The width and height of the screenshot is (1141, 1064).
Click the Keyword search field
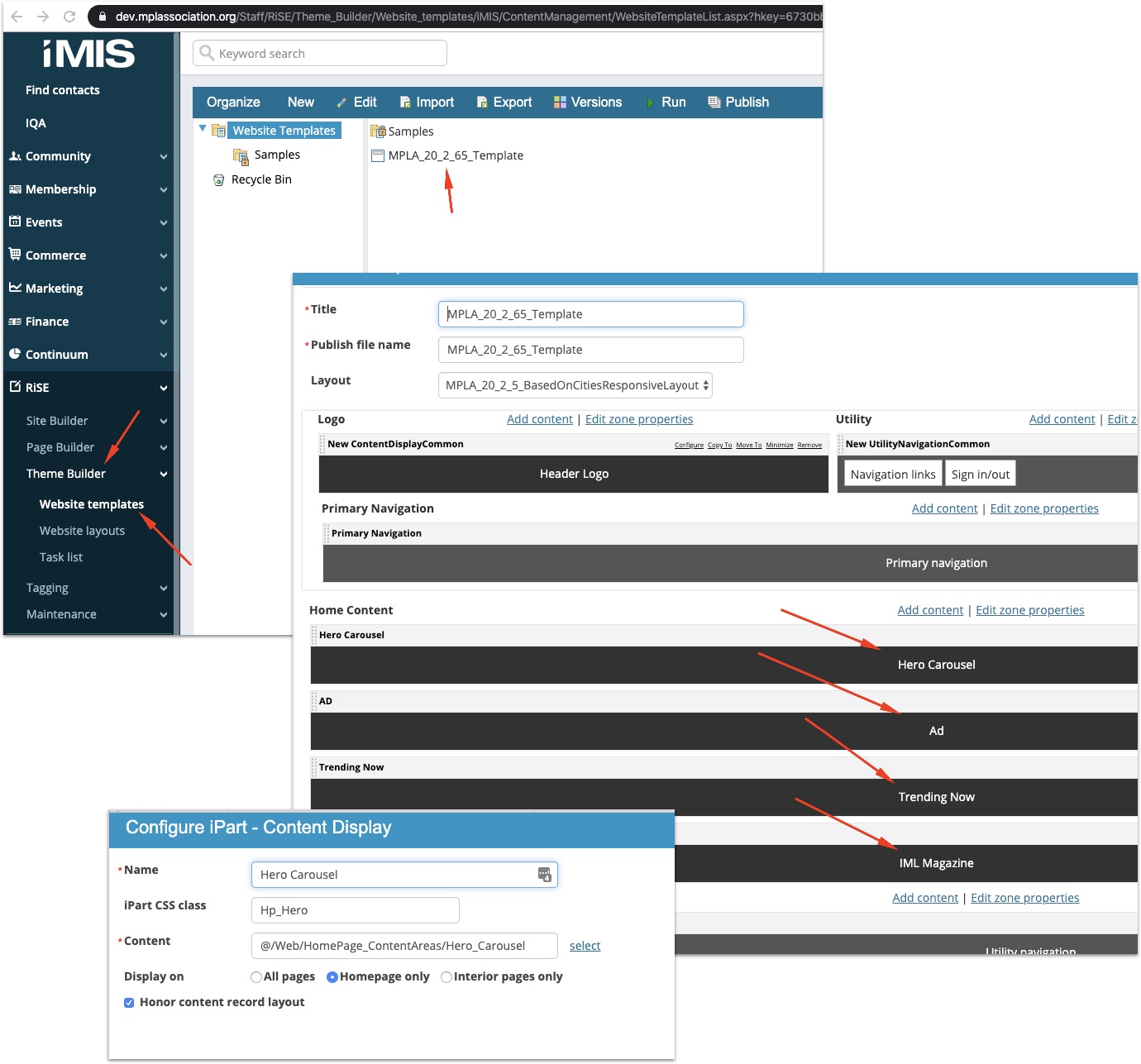[320, 53]
